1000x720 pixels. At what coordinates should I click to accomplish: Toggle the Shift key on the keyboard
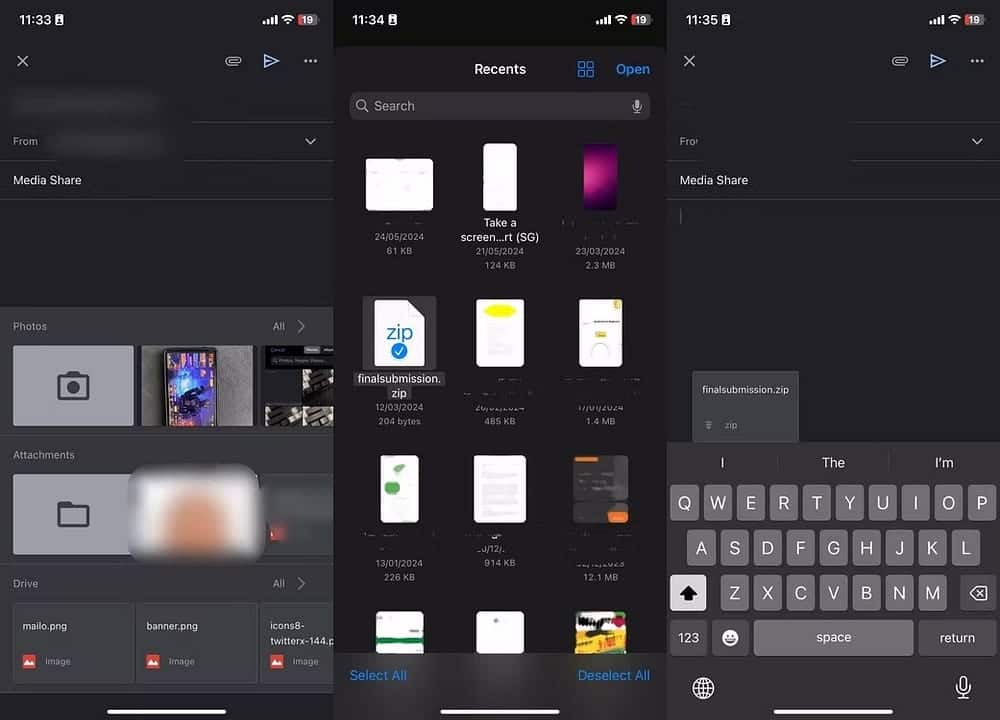(x=688, y=593)
